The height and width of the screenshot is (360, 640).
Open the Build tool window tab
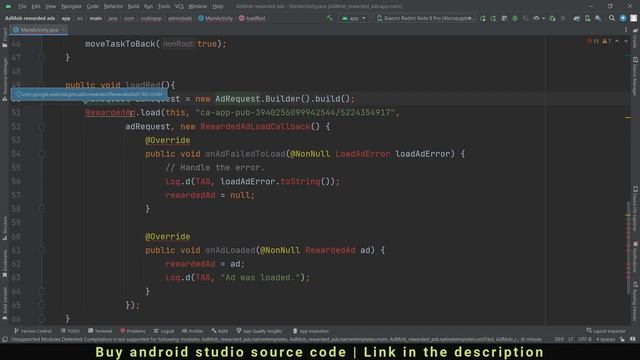220,331
